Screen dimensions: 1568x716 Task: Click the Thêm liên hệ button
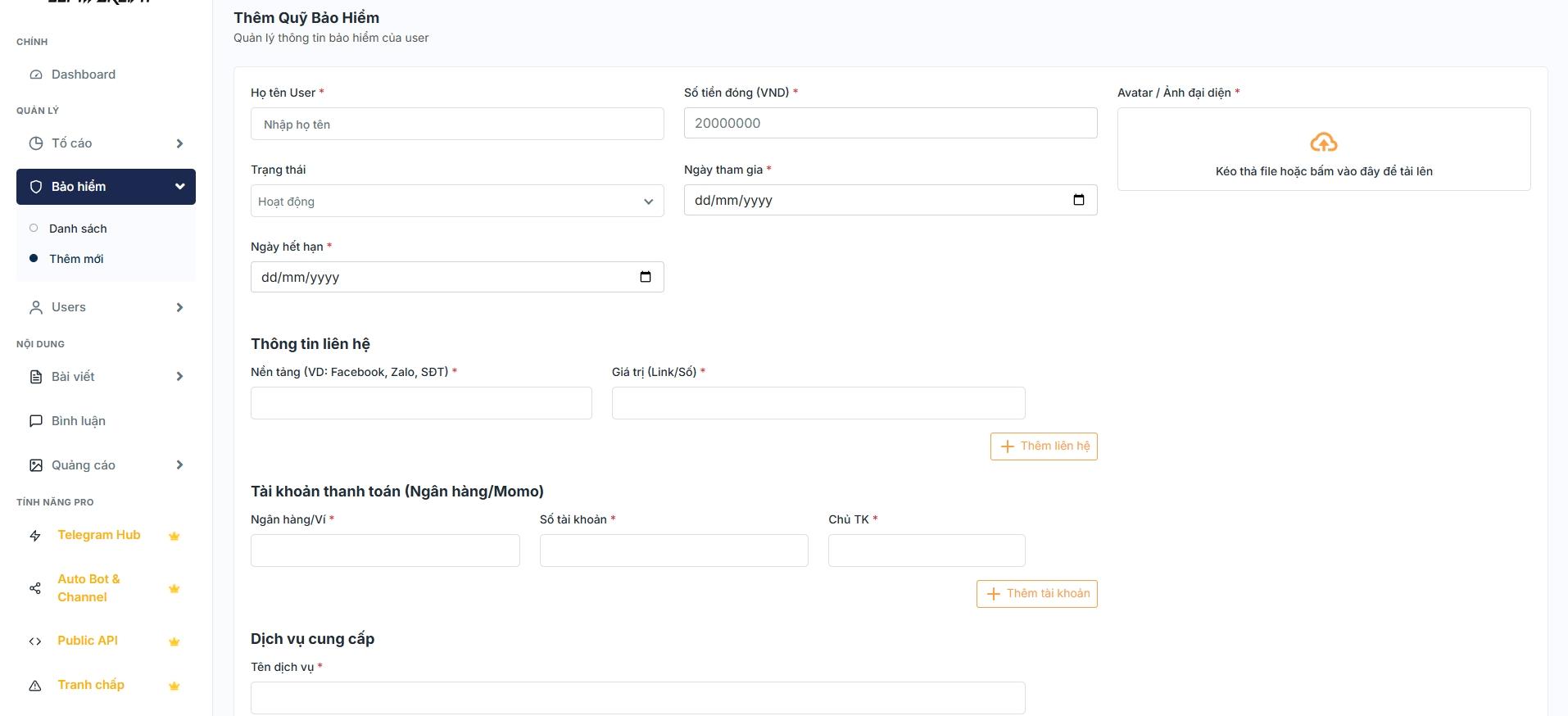(1043, 446)
